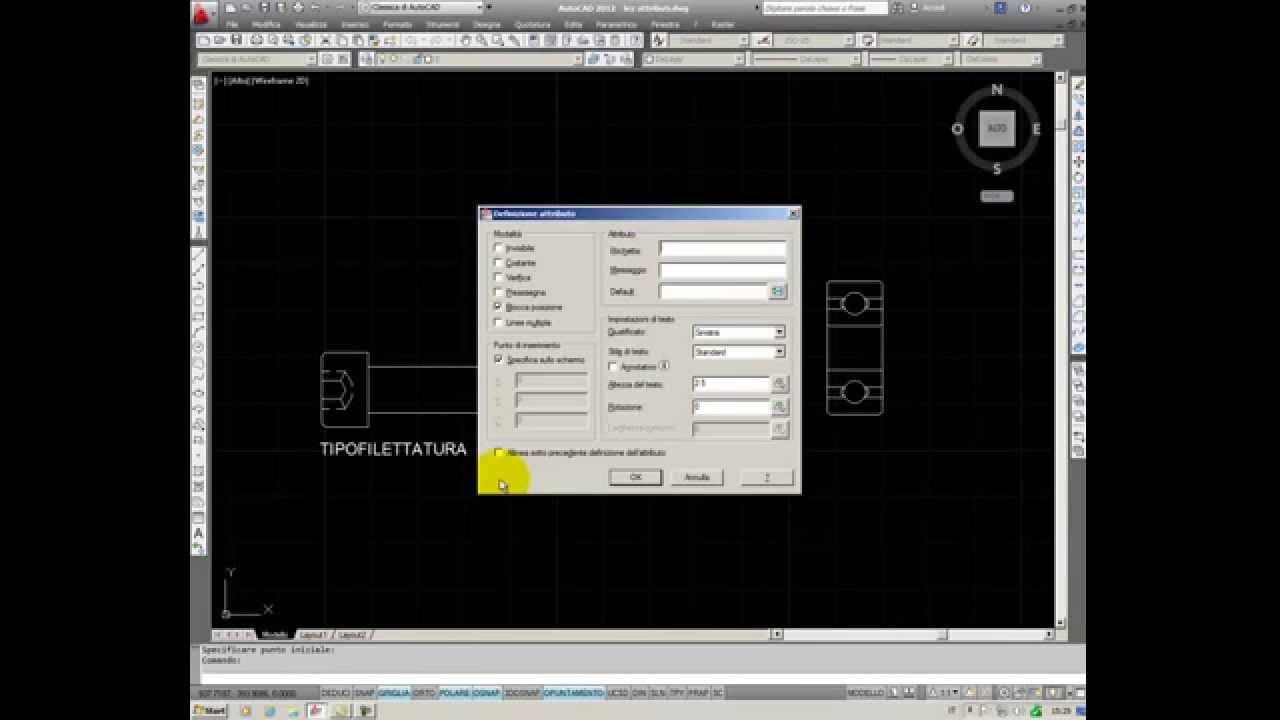1280x720 pixels.
Task: Open the Disegna menu
Action: tap(487, 24)
